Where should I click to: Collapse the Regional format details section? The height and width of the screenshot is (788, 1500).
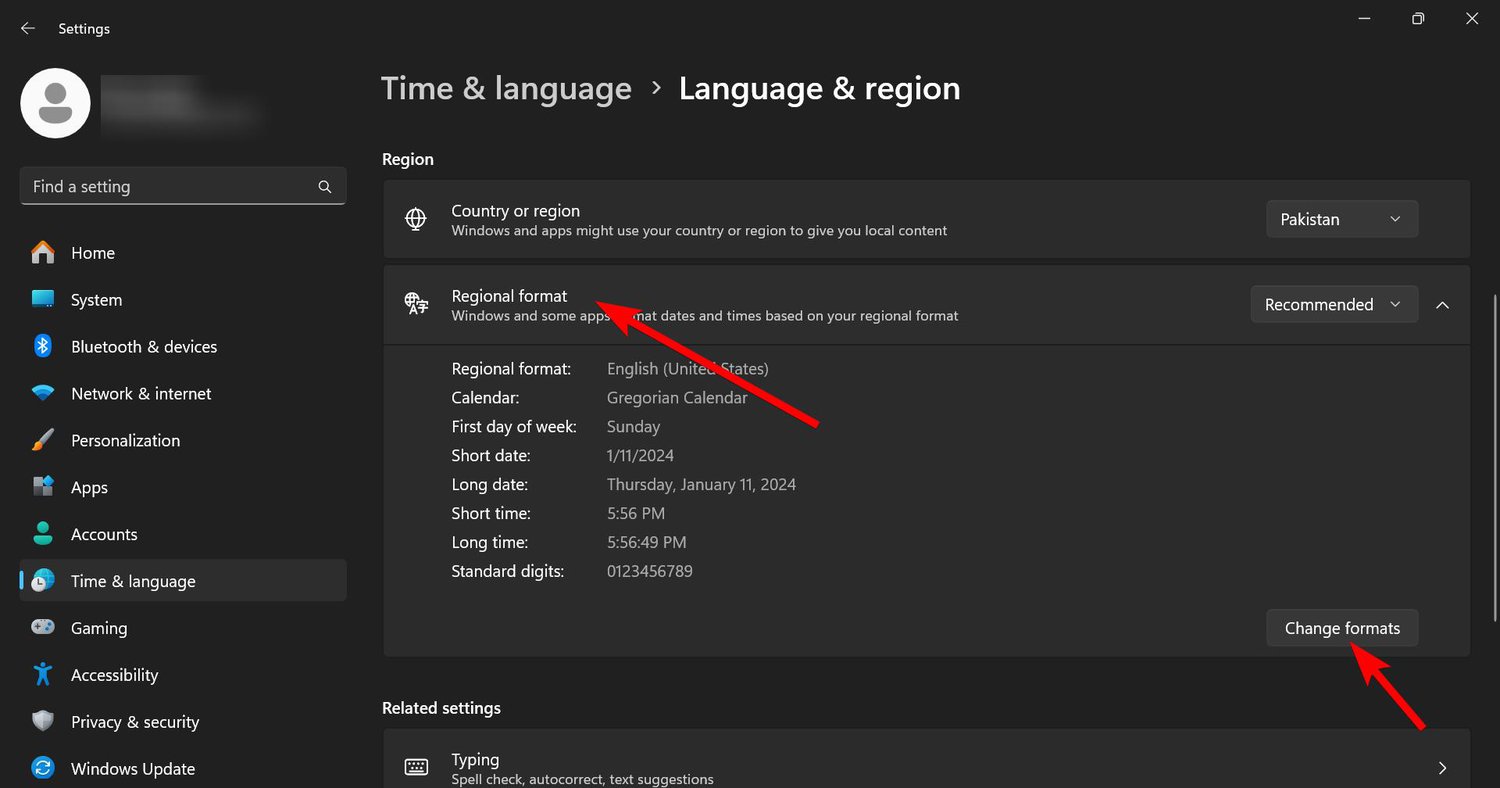click(x=1442, y=305)
